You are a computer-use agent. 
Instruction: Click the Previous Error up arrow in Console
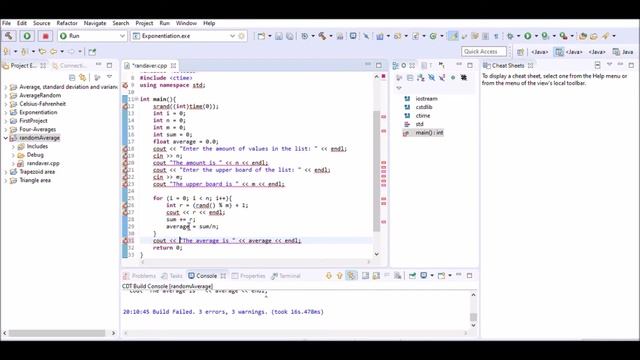click(339, 276)
